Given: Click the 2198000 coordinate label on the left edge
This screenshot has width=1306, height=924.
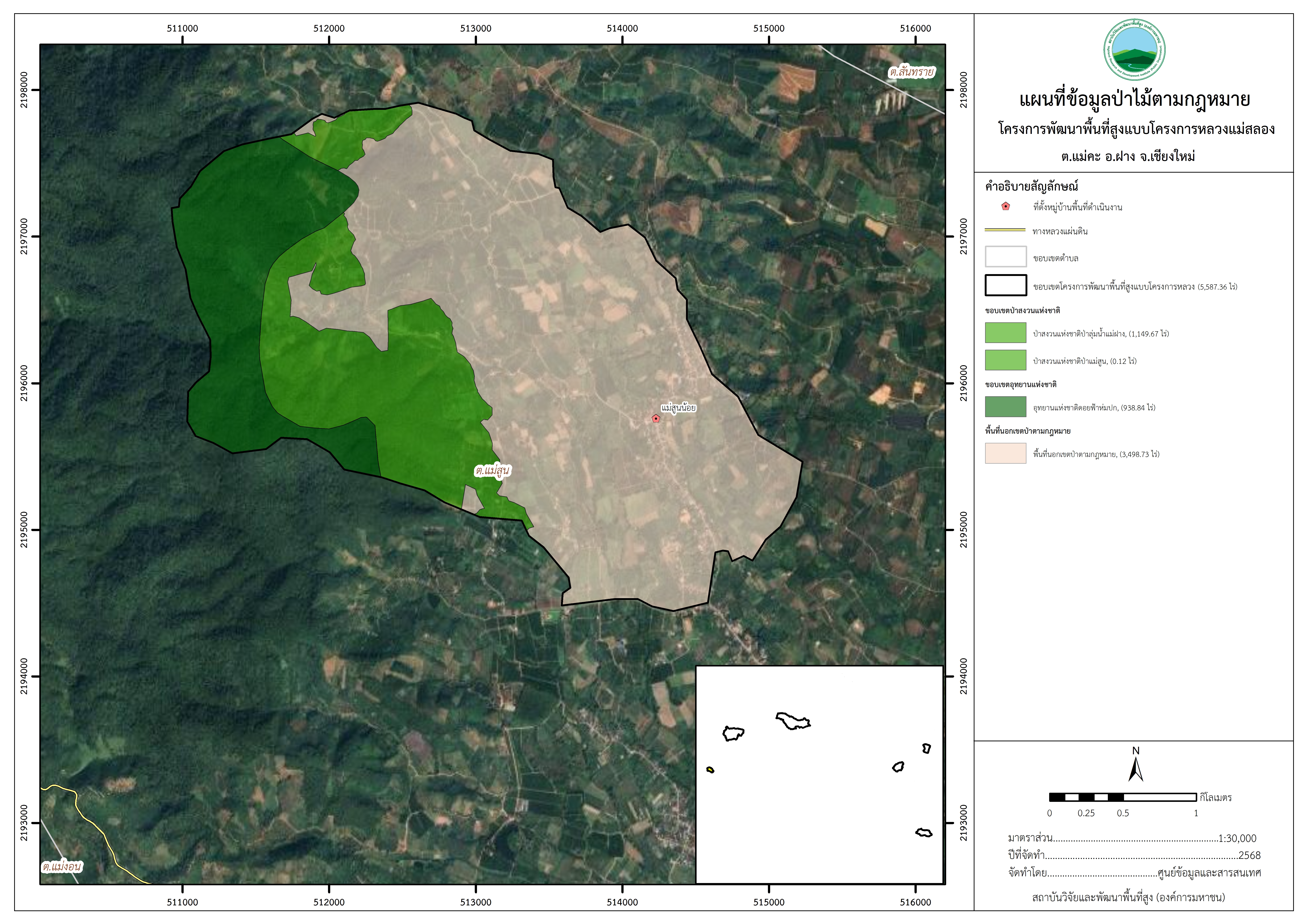Looking at the screenshot, I should coord(24,90).
